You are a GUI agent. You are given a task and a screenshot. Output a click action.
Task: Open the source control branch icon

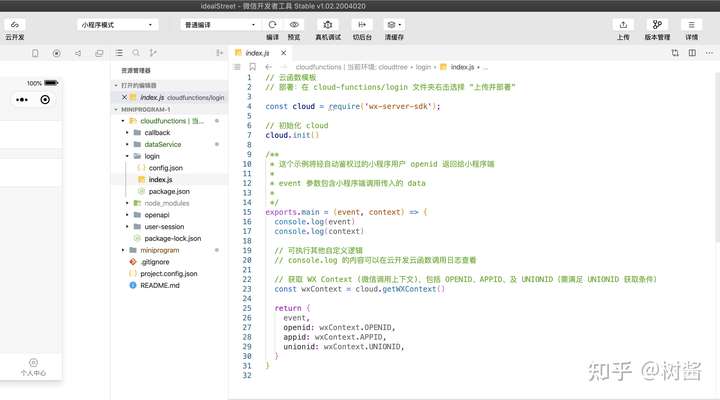tap(153, 53)
